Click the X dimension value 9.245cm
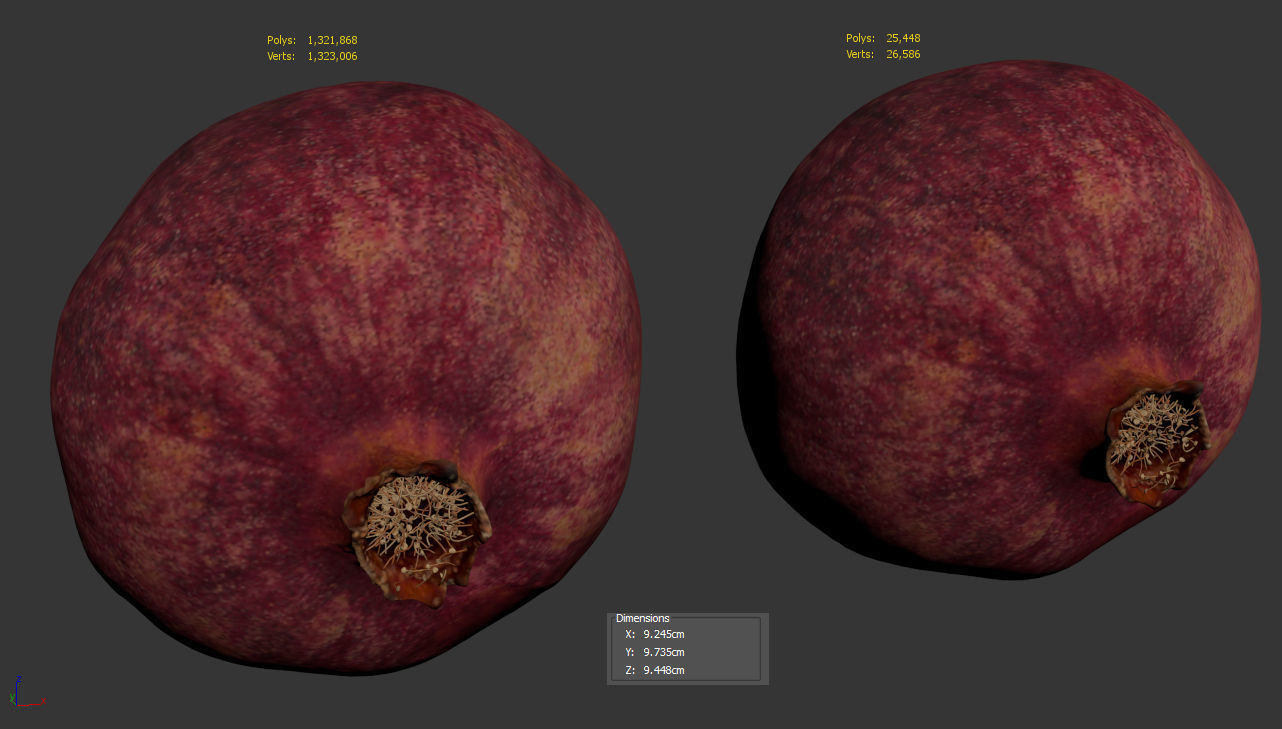The image size is (1282, 729). pos(664,634)
